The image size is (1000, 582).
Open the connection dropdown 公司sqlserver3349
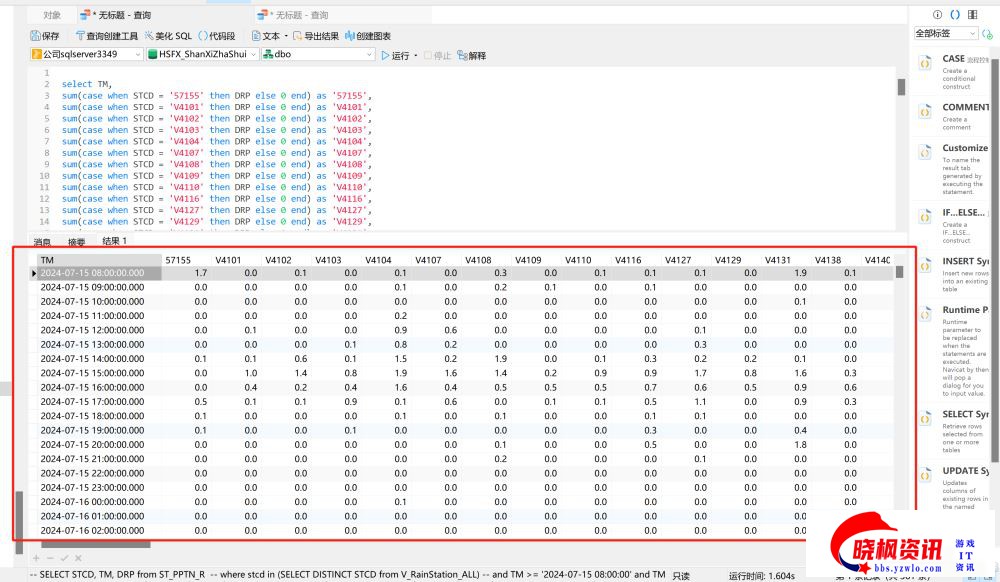[x=86, y=55]
